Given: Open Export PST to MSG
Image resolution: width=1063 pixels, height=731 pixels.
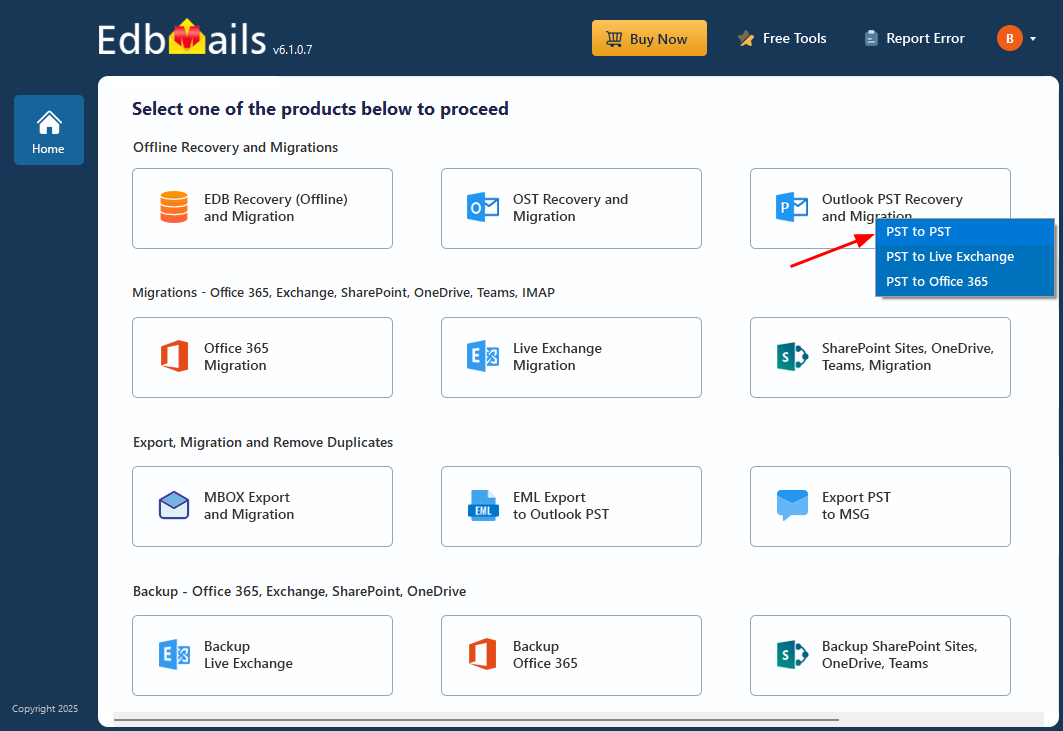Looking at the screenshot, I should (880, 507).
